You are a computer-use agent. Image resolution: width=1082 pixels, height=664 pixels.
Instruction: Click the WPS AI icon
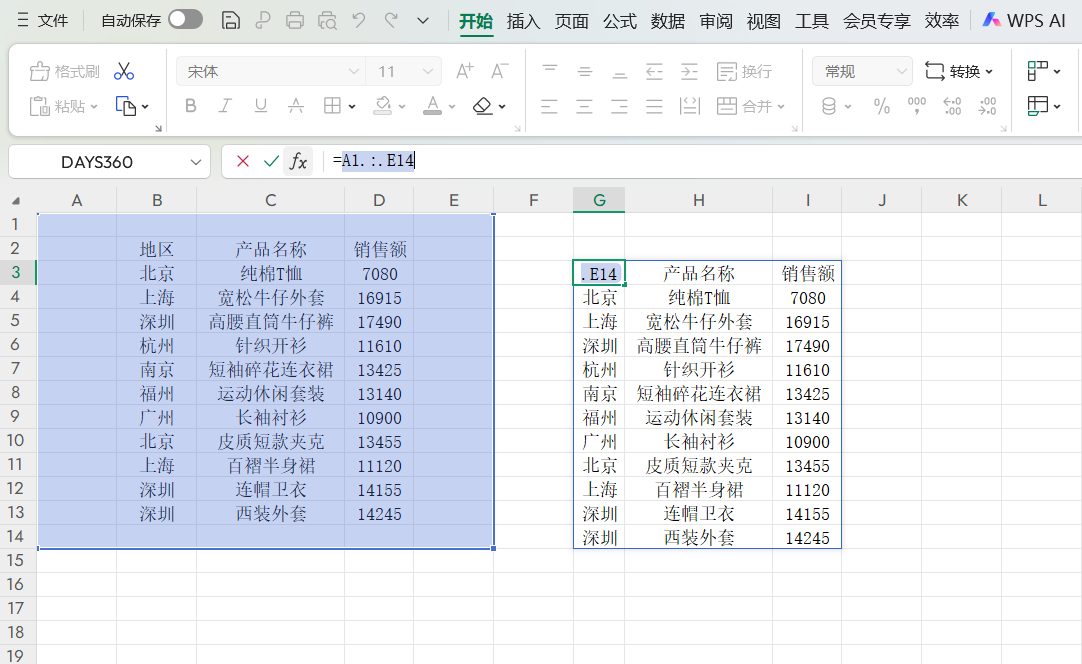click(992, 18)
